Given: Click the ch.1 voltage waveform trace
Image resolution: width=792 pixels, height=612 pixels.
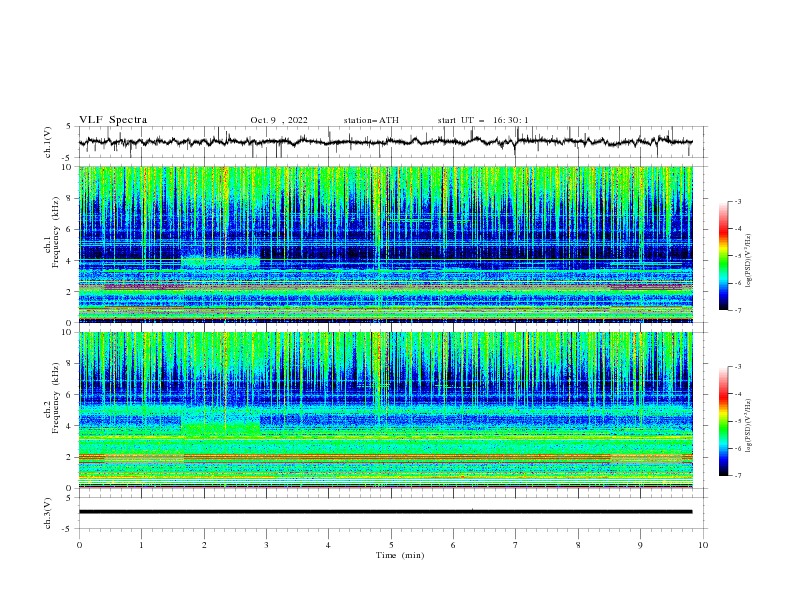Looking at the screenshot, I should [x=385, y=142].
